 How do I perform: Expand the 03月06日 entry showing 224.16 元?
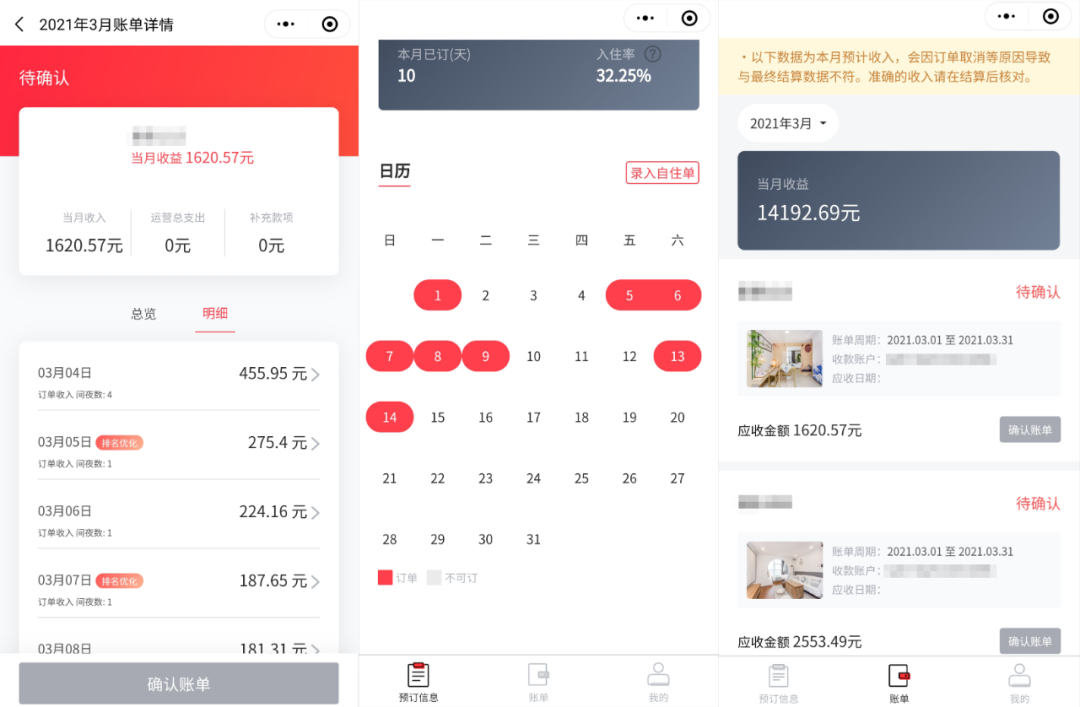coord(315,513)
